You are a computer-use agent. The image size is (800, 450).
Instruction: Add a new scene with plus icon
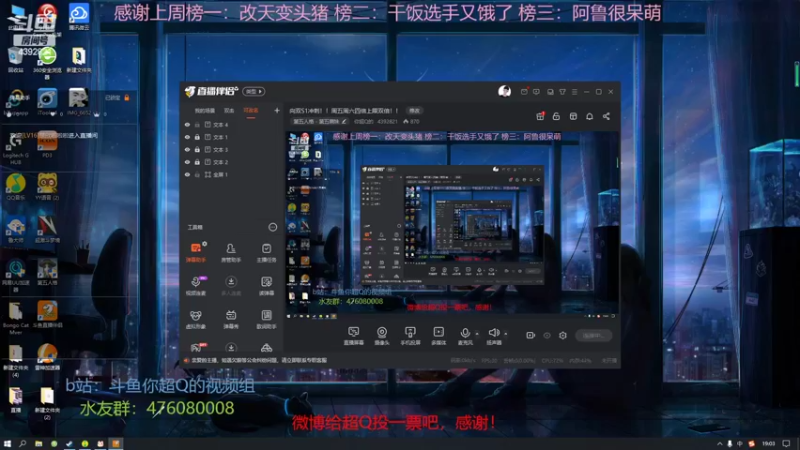point(277,110)
